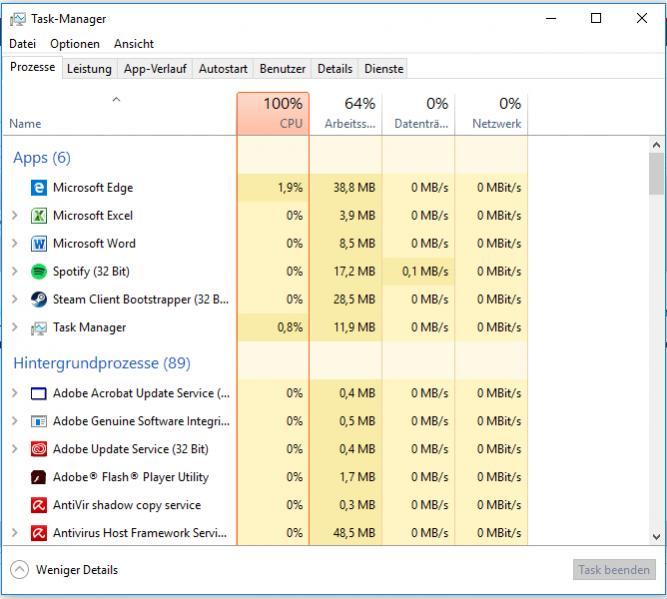Screen dimensions: 667x599
Task: Open the Autostart tab
Action: (223, 69)
